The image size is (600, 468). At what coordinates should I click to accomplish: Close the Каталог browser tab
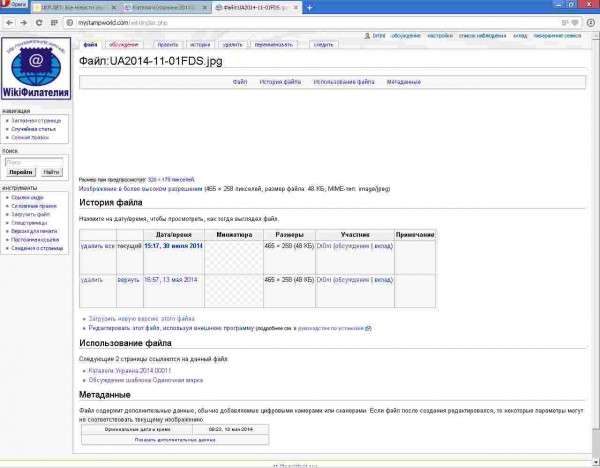[205, 8]
